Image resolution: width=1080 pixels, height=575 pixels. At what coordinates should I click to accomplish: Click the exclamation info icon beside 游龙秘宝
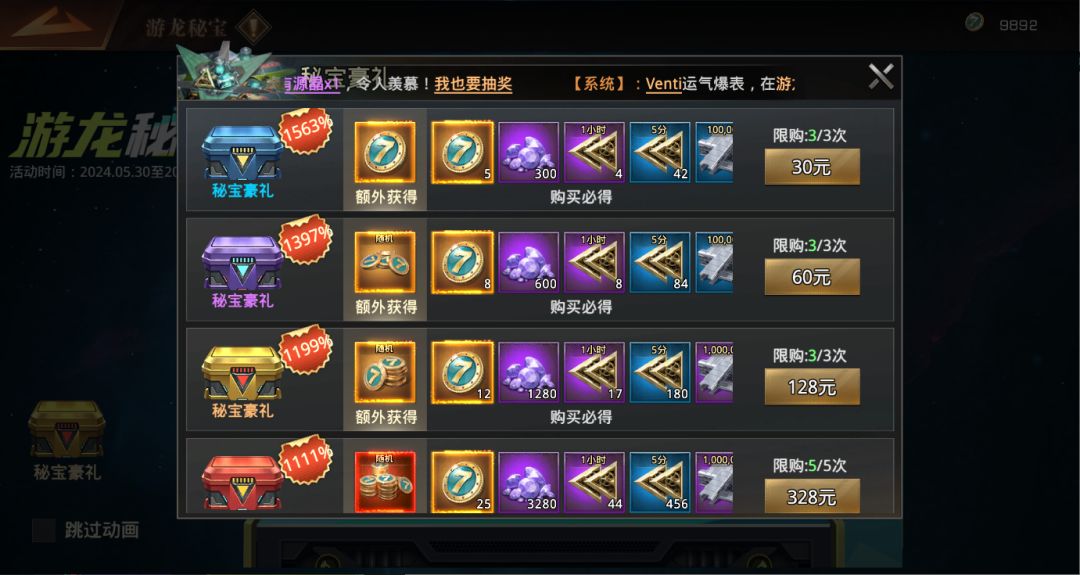[x=253, y=27]
